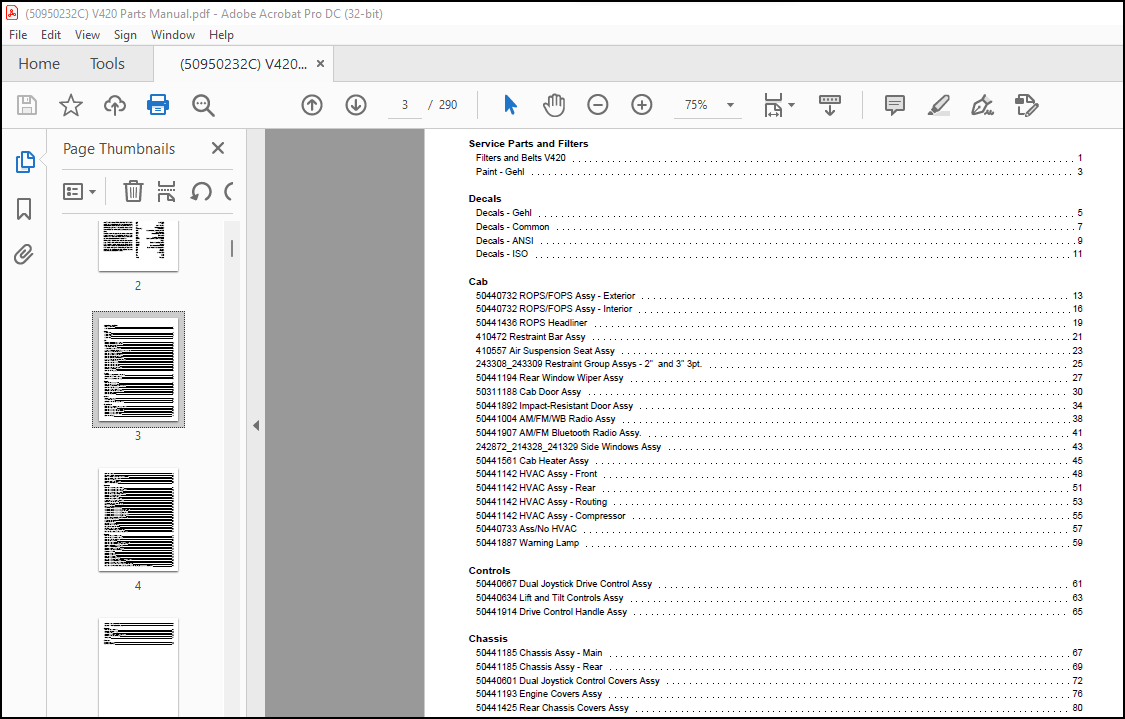Open the Attachments paperclip panel
Image resolution: width=1125 pixels, height=719 pixels.
(24, 254)
